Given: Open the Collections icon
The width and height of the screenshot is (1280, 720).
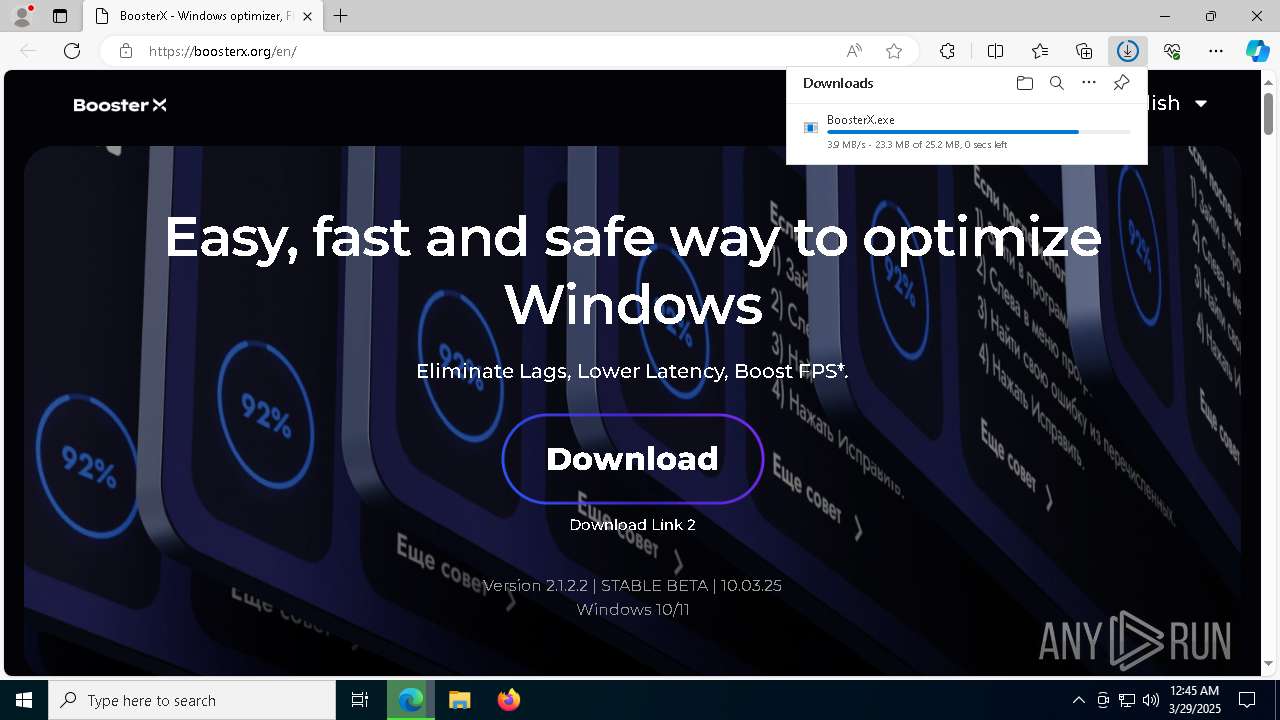Looking at the screenshot, I should click(x=1084, y=51).
